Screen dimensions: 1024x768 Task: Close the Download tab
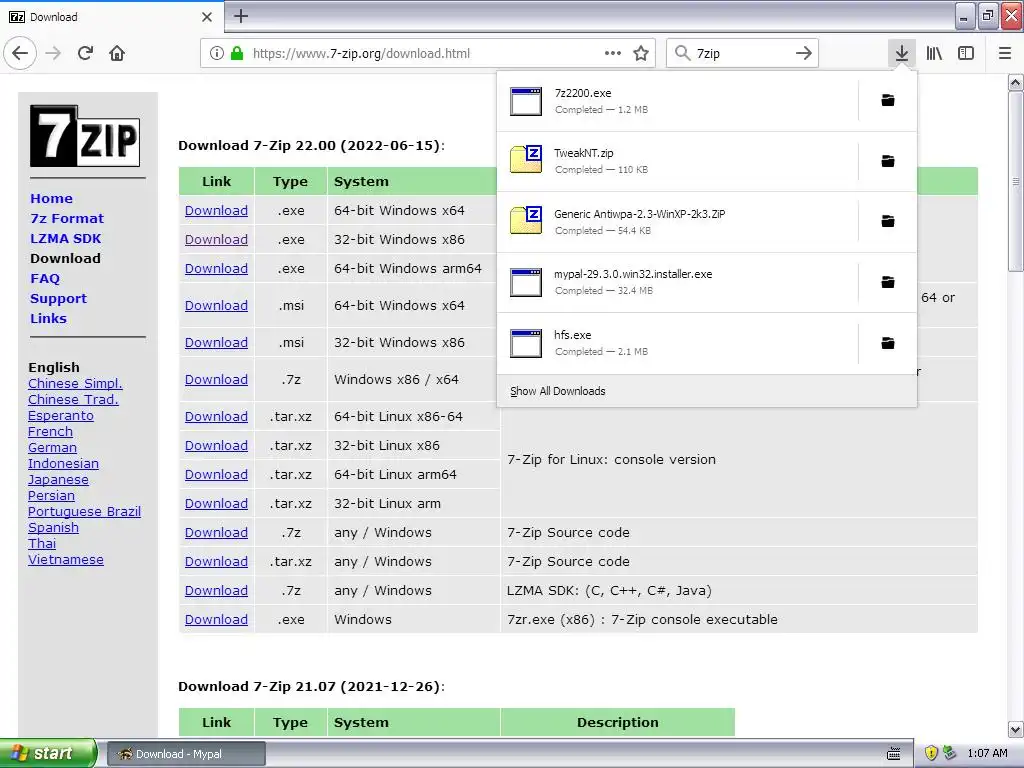206,17
